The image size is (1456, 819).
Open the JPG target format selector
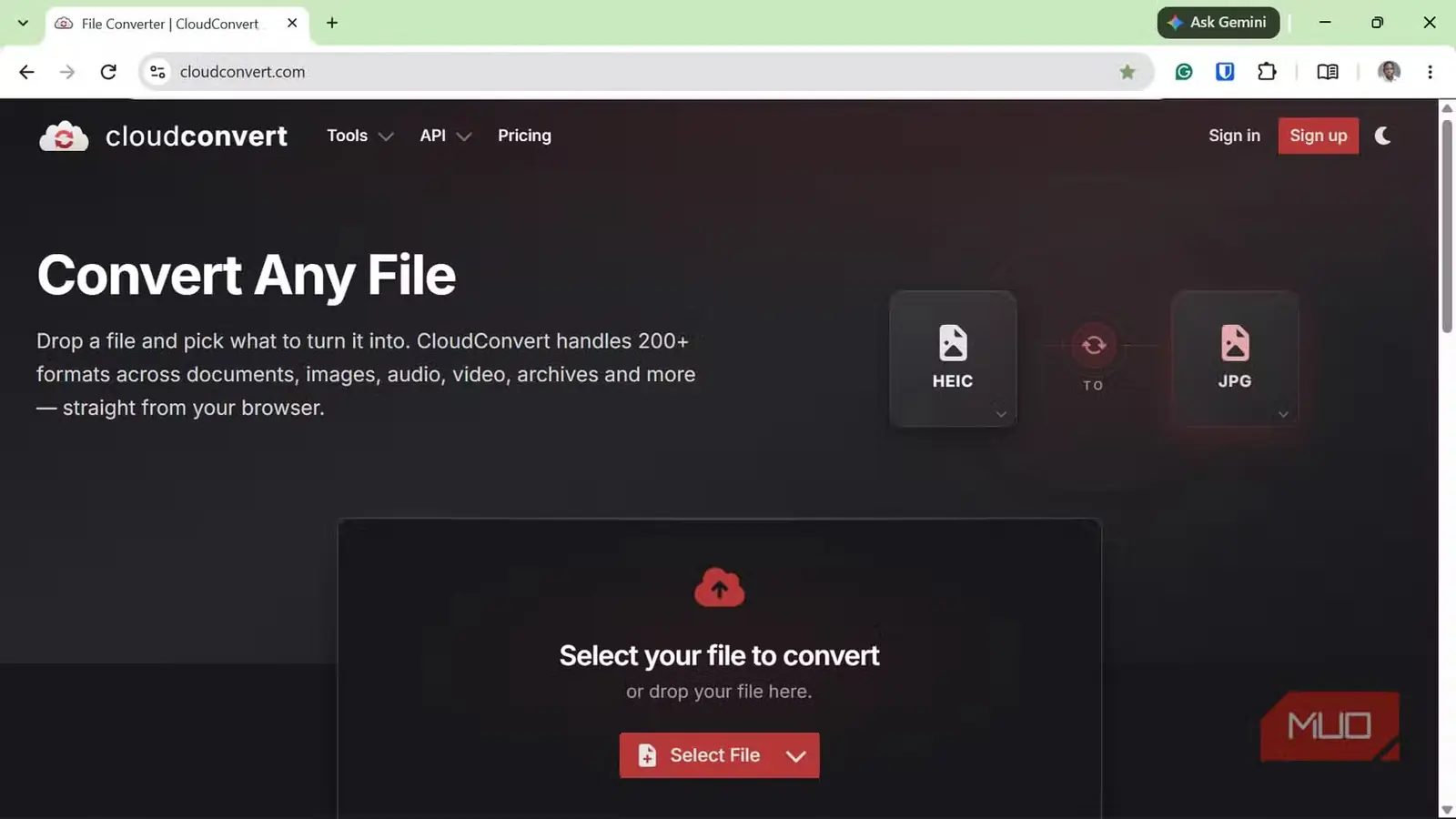(x=1235, y=359)
